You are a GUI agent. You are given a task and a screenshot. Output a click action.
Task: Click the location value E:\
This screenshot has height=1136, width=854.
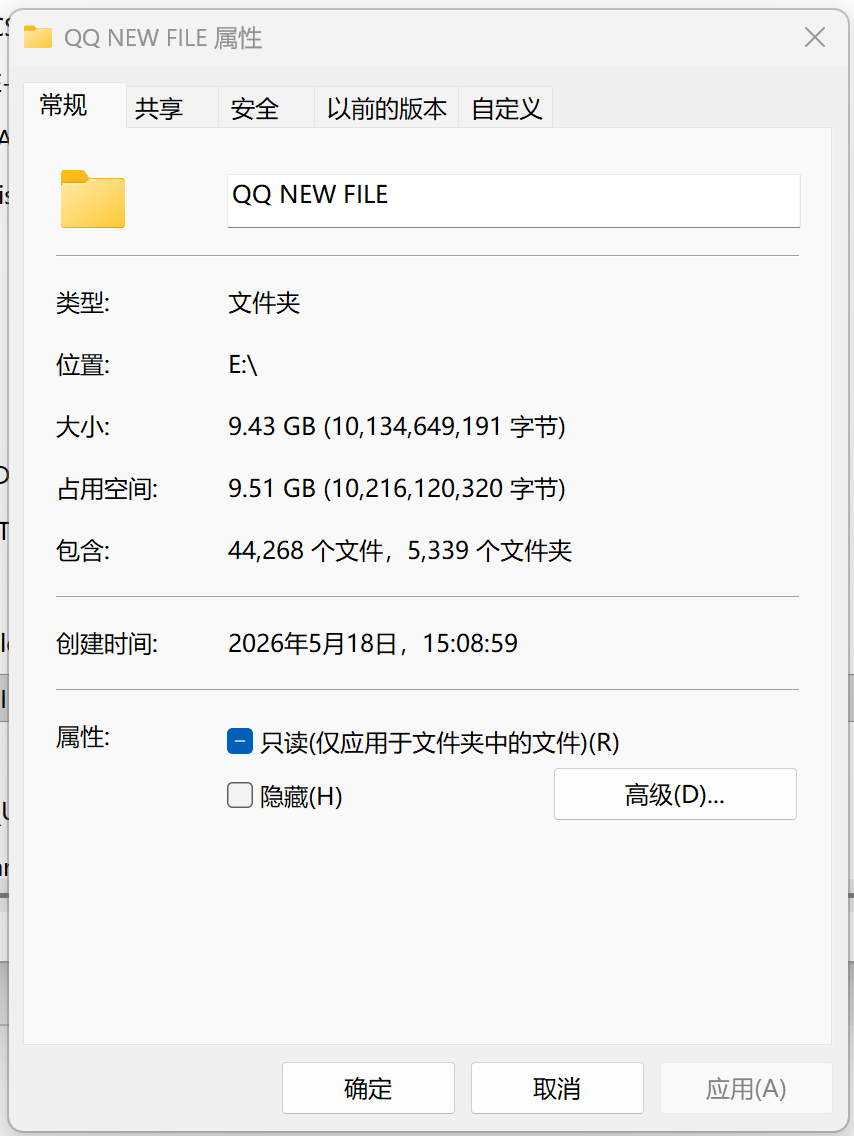point(243,364)
